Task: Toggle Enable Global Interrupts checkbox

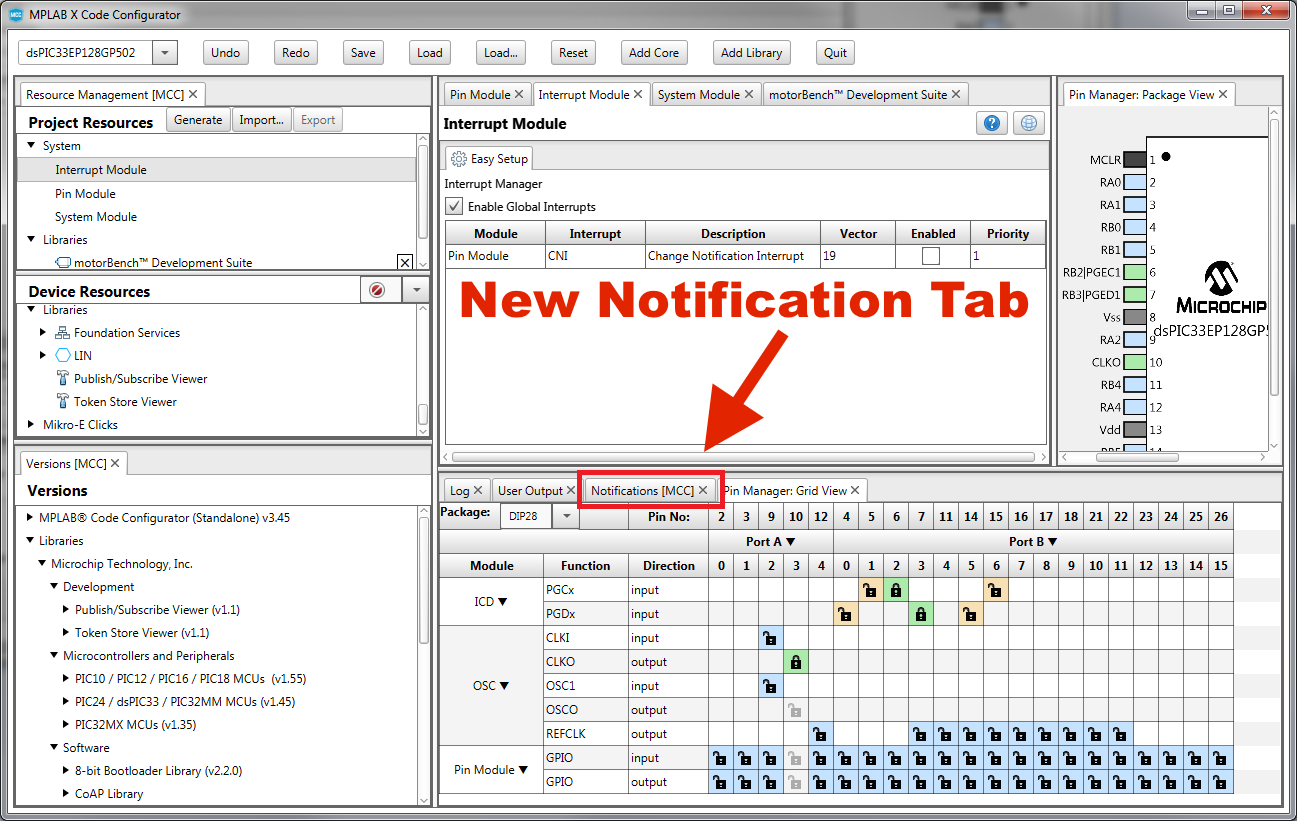Action: pos(455,207)
